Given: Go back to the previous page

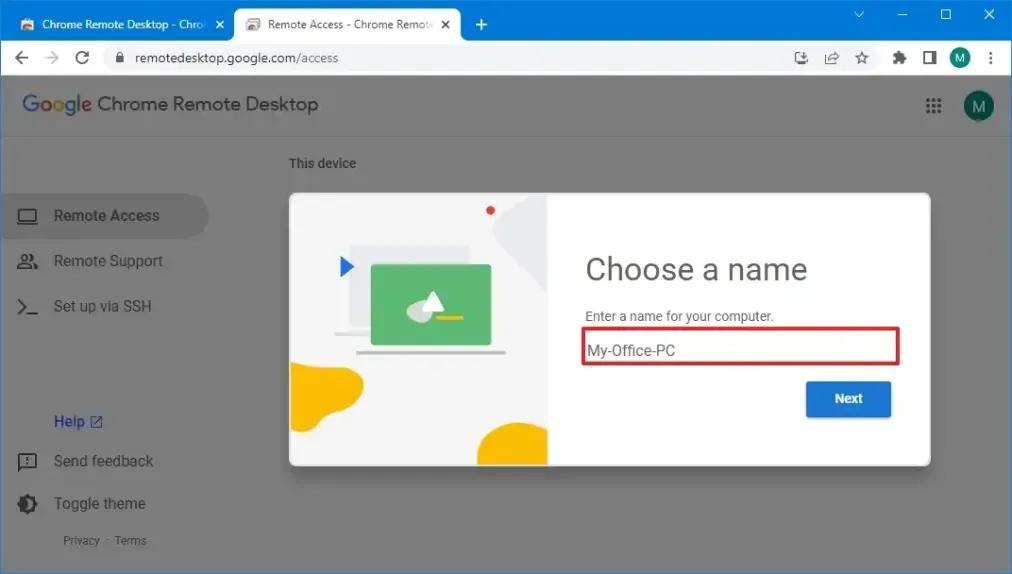Looking at the screenshot, I should [x=21, y=57].
